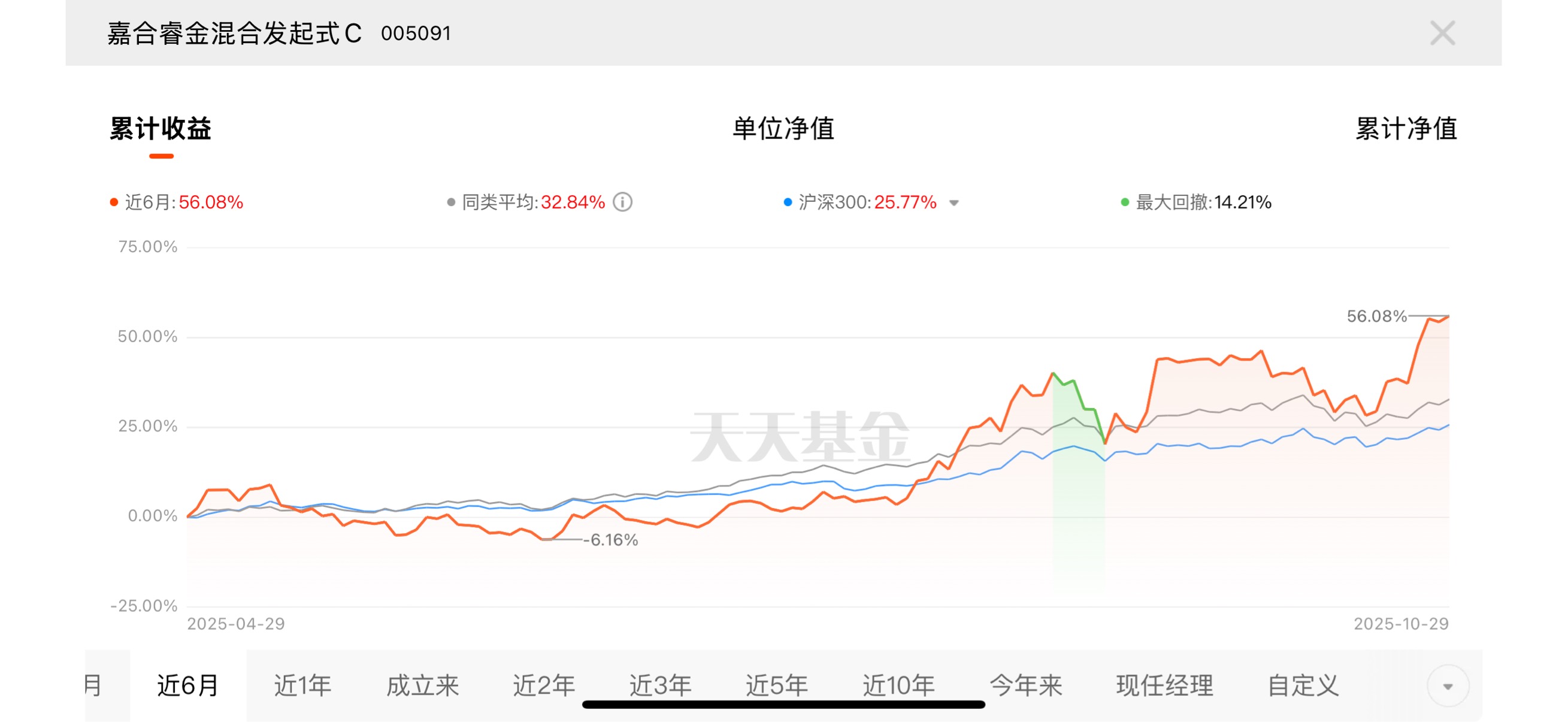Show the 近5年 chart range

777,685
